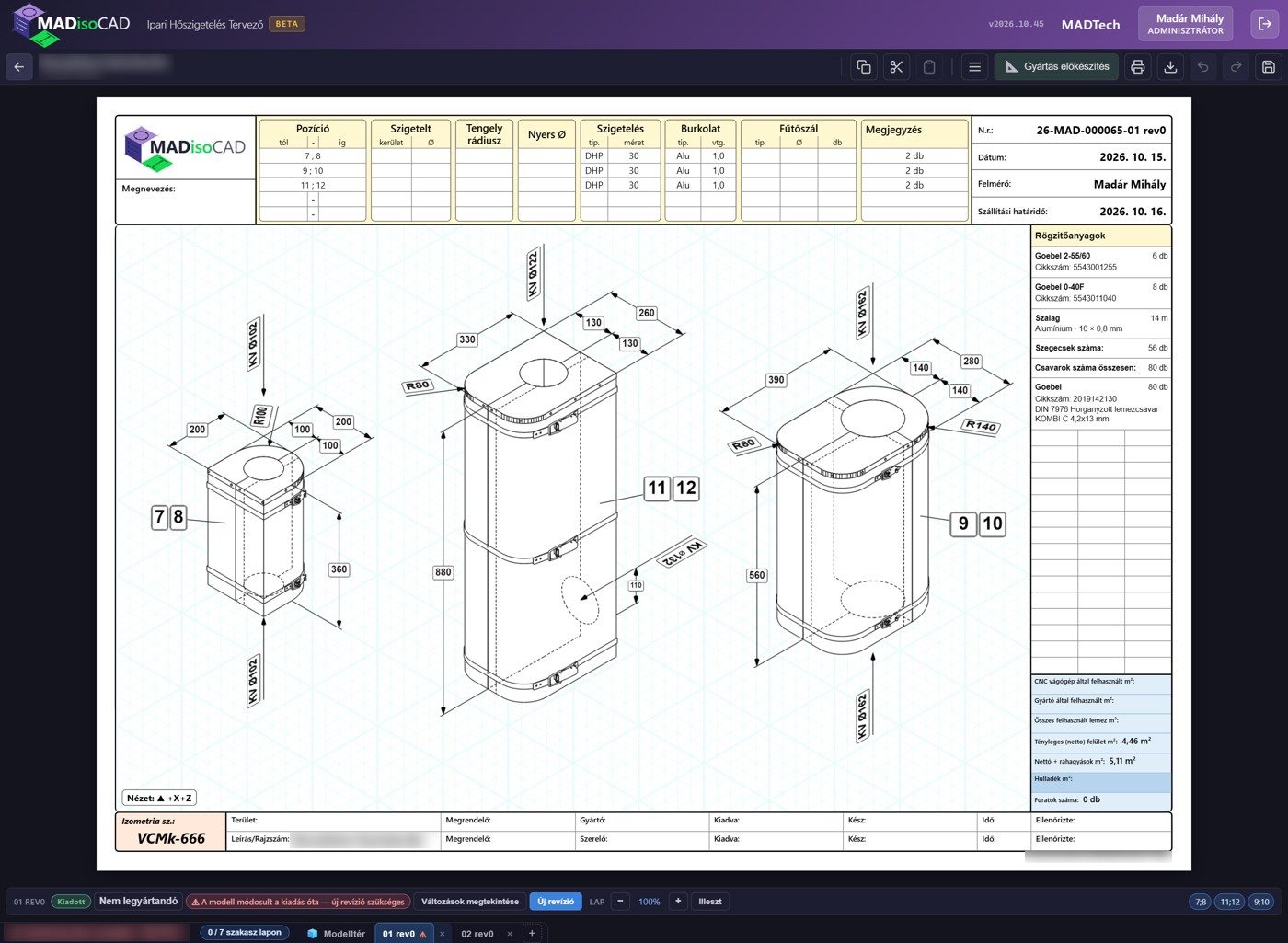The width and height of the screenshot is (1288, 943).
Task: Open the Madár Mihály administrator profile
Action: coord(1185,24)
